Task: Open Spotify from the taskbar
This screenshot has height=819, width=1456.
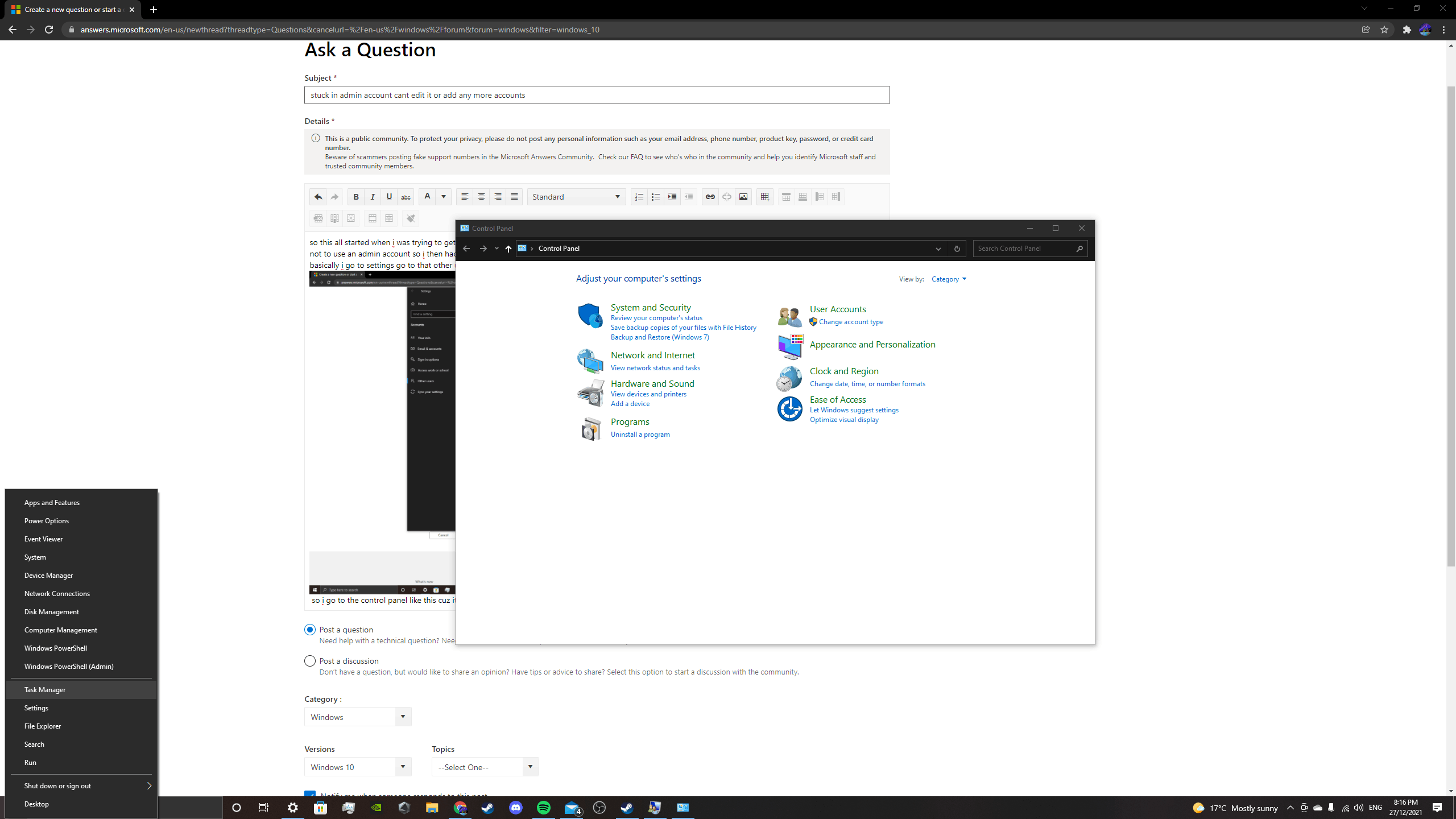Action: pyautogui.click(x=544, y=808)
